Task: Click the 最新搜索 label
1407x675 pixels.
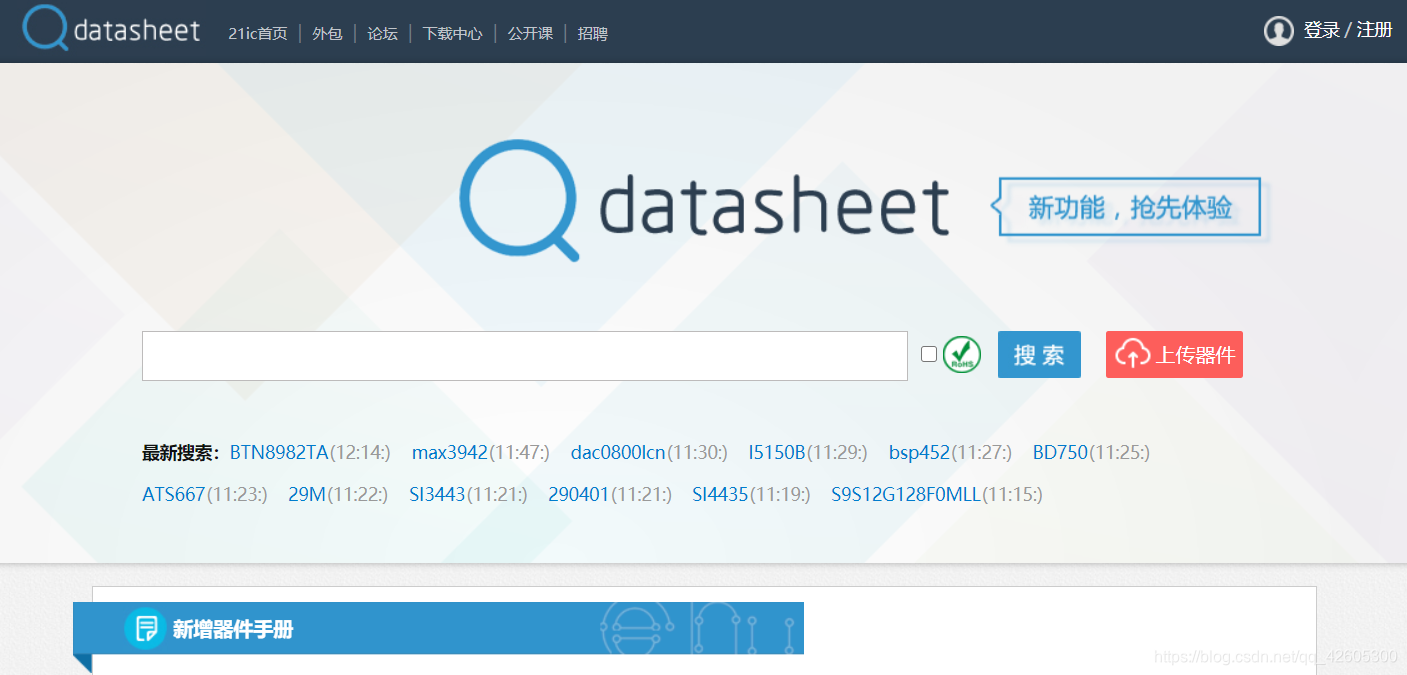Action: coord(181,454)
